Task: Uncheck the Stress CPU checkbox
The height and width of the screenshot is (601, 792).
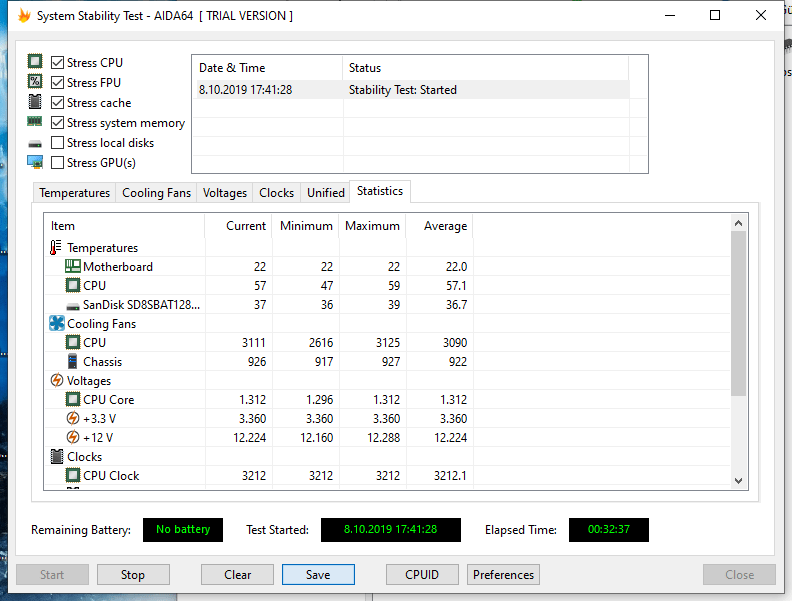Action: tap(58, 63)
